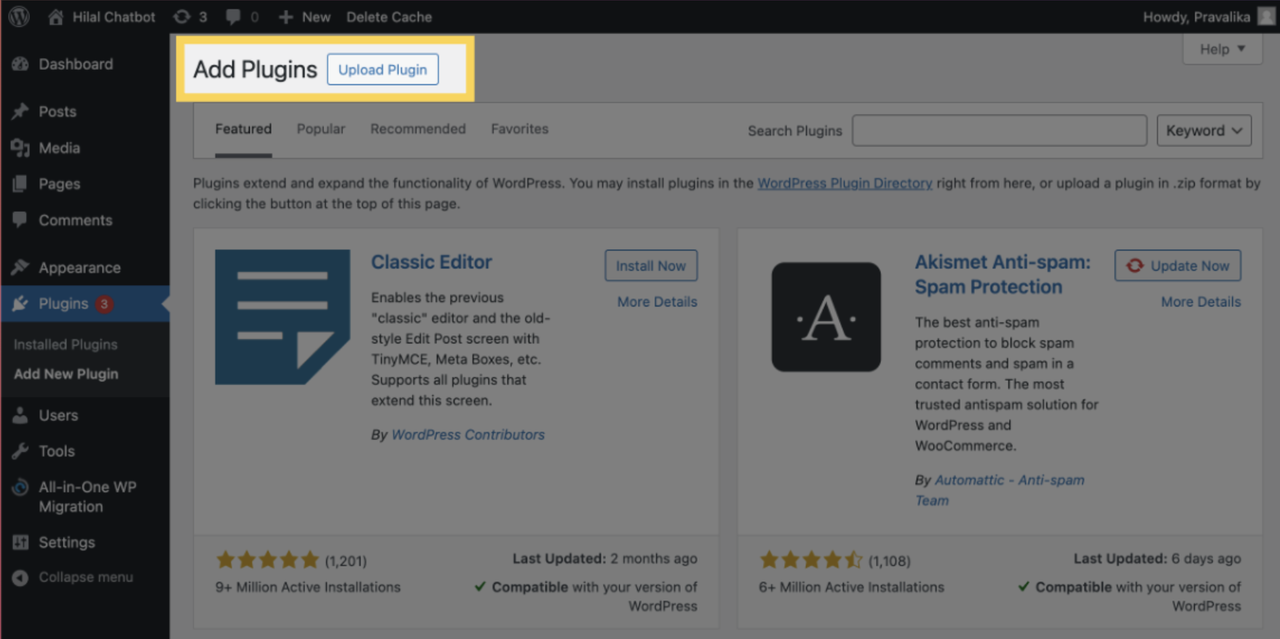1280x639 pixels.
Task: Click the Plugins plug icon in sidebar
Action: click(x=20, y=304)
